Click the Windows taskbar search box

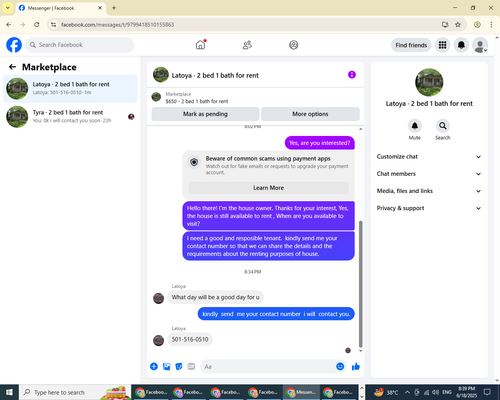click(75, 392)
